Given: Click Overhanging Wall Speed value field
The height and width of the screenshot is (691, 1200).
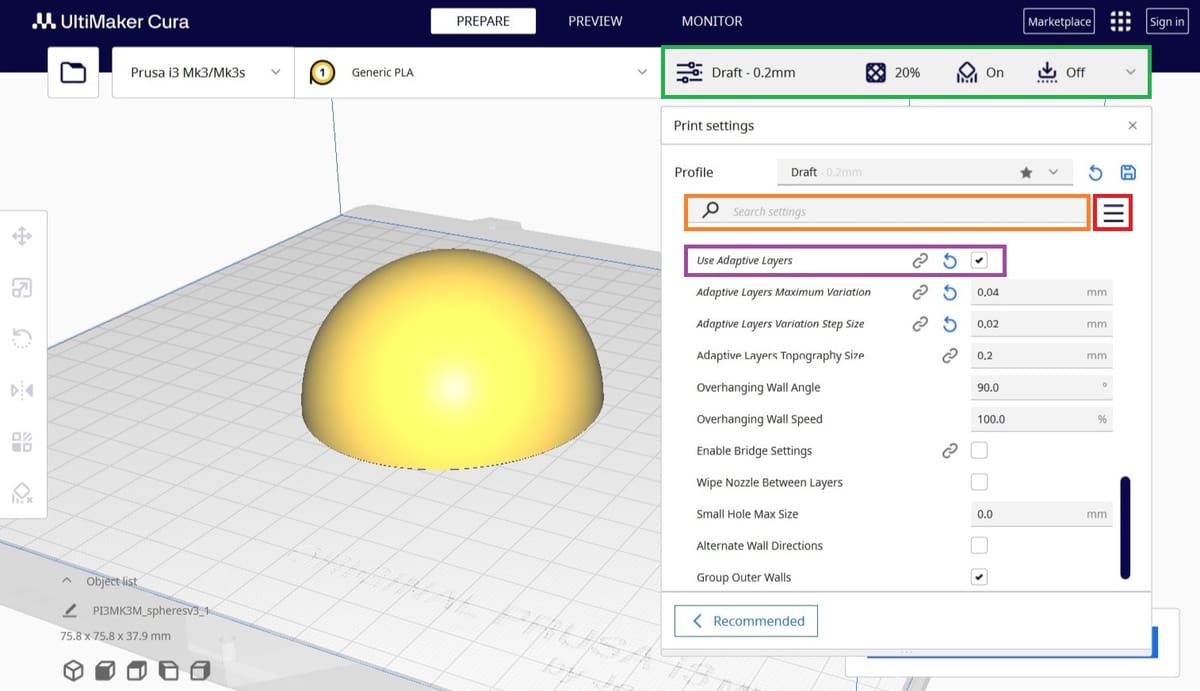Looking at the screenshot, I should [1041, 419].
